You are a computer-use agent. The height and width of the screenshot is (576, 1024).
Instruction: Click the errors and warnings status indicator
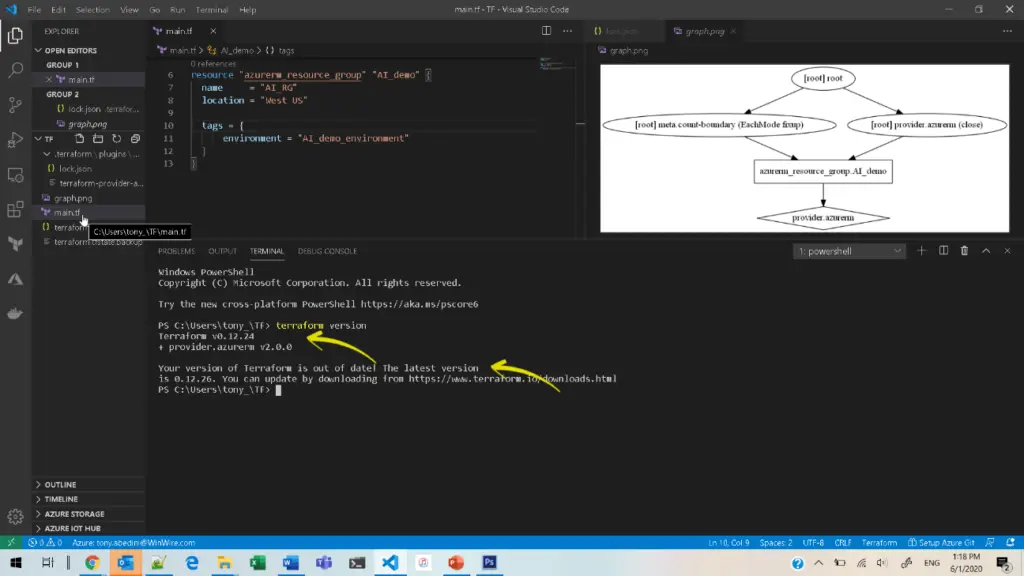tap(44, 542)
